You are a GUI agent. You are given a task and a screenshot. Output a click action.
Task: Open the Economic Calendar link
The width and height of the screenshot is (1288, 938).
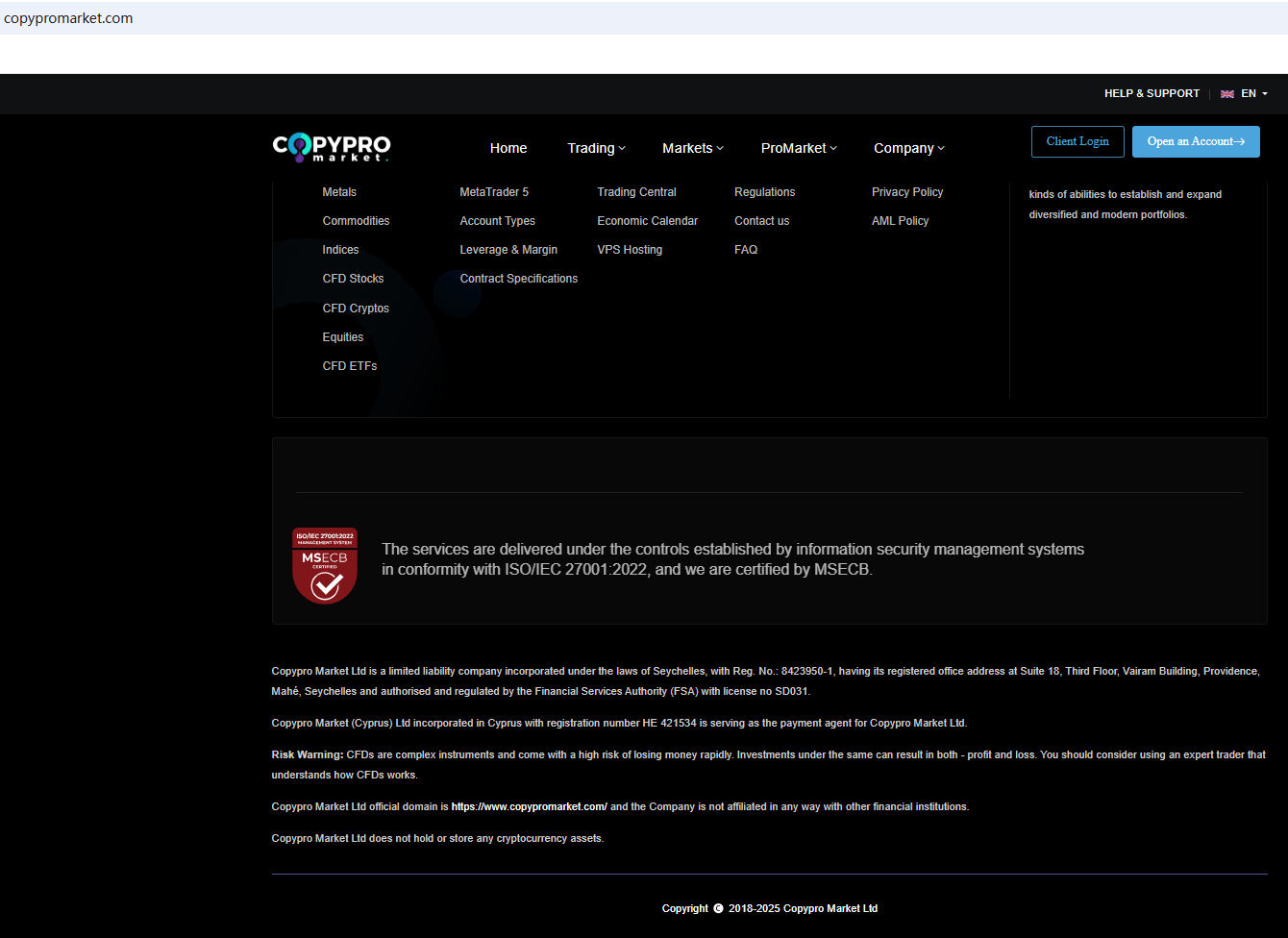[647, 221]
